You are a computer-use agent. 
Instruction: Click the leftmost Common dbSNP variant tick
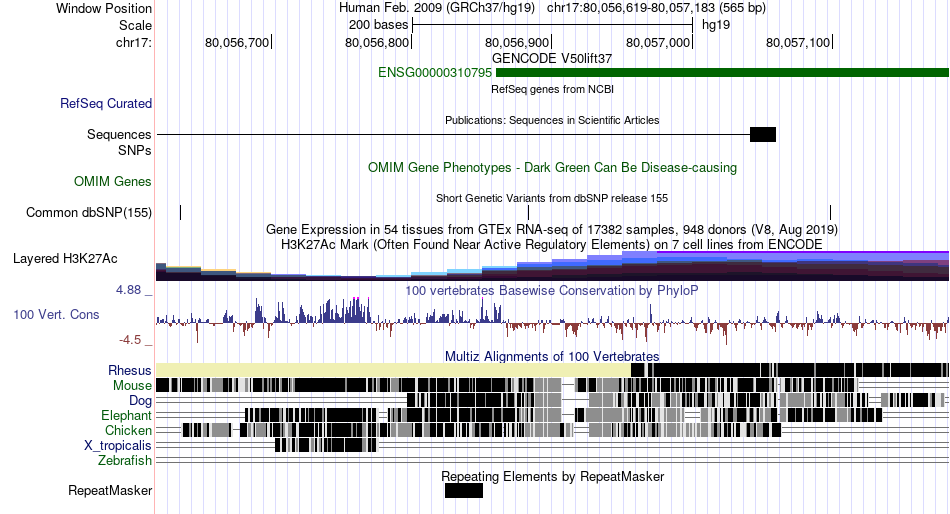(x=181, y=212)
